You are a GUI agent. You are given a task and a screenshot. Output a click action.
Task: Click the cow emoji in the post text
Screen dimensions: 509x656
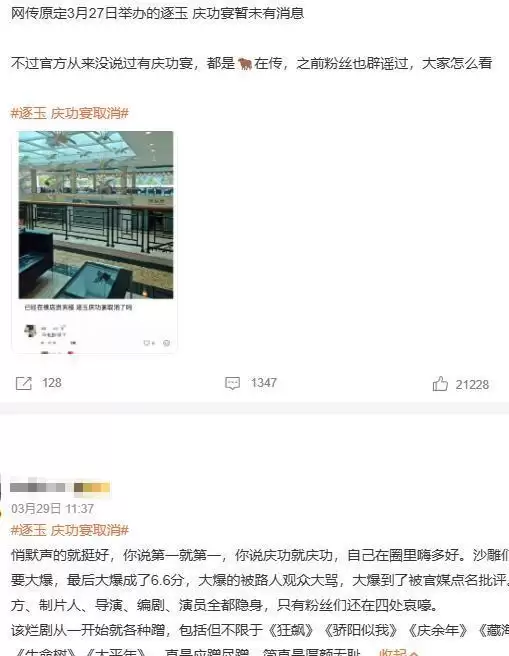click(245, 64)
